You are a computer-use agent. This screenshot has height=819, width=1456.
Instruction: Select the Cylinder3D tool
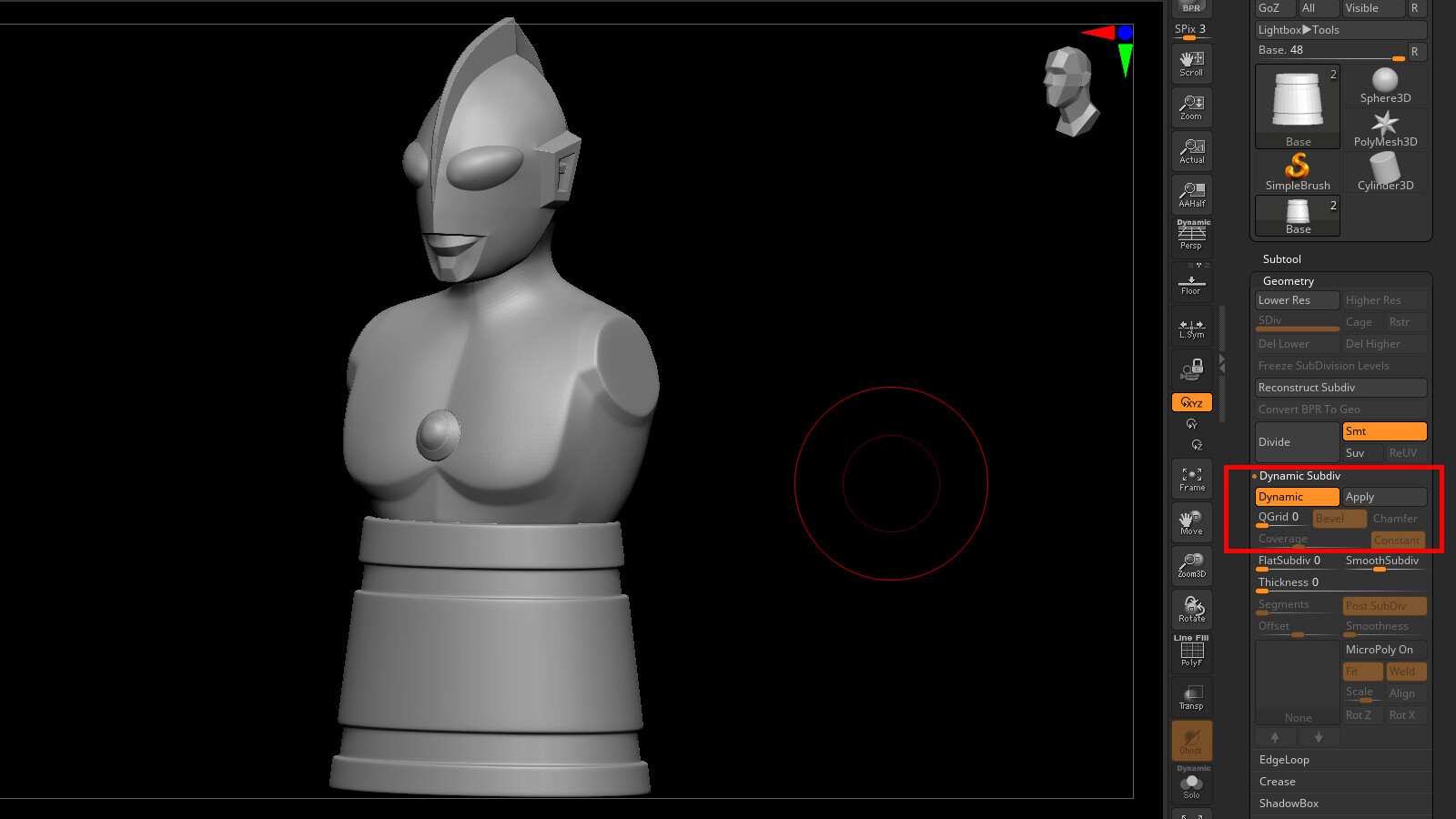(1385, 173)
